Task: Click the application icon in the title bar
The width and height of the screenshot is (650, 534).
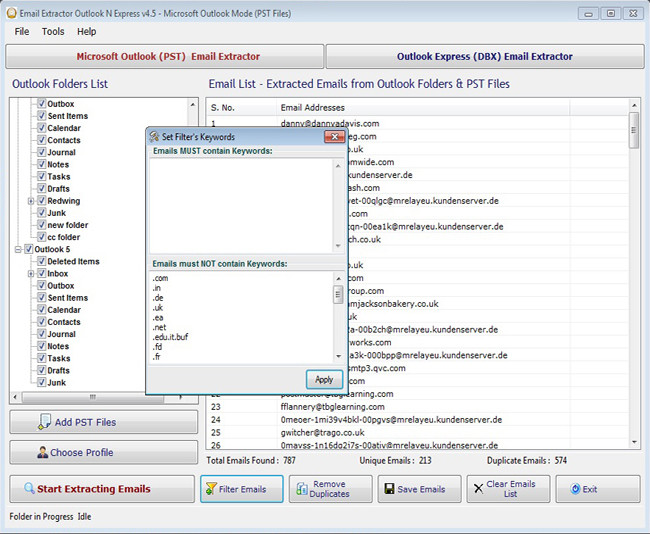Action: tap(12, 13)
